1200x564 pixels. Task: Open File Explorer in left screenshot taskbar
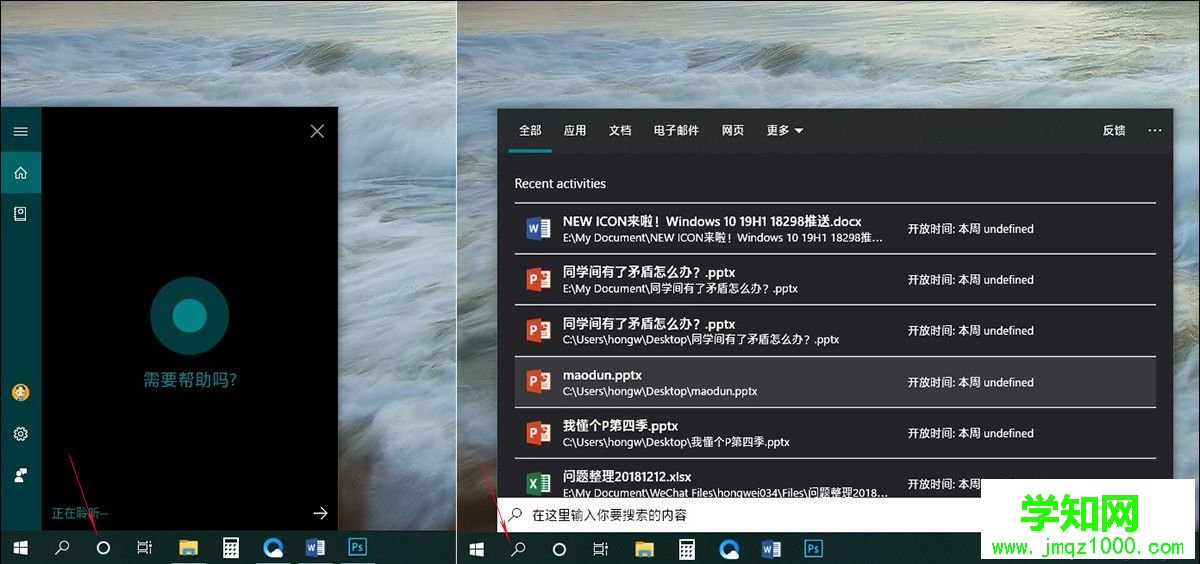coord(188,548)
